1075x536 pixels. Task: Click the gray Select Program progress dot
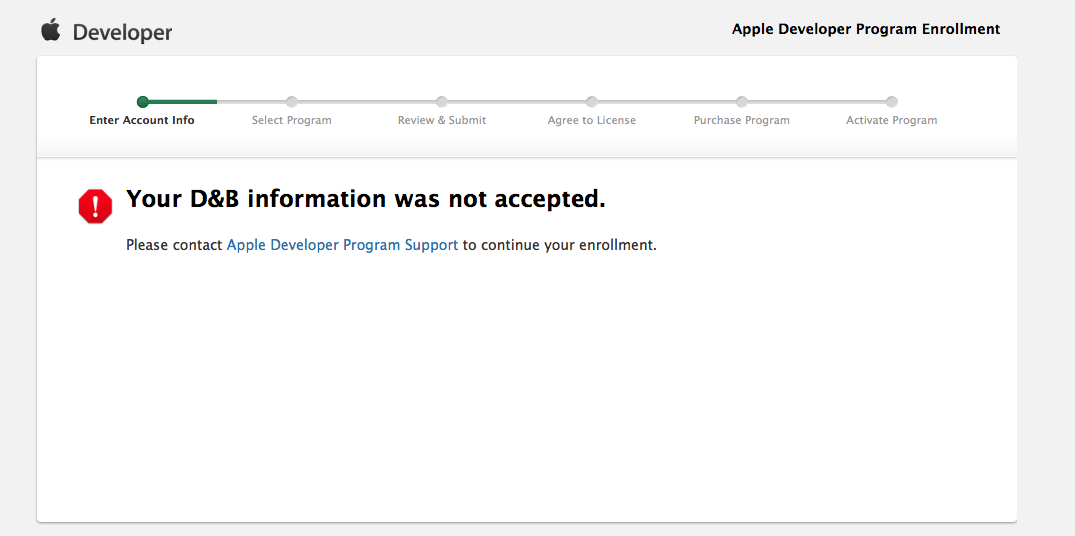[x=292, y=102]
